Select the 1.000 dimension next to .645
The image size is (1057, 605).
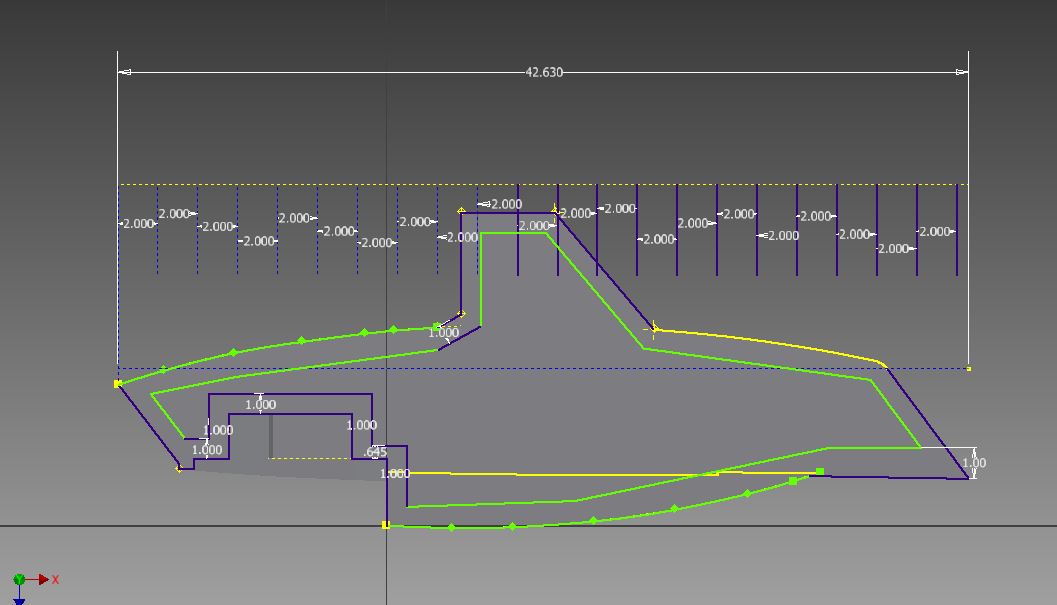point(361,425)
